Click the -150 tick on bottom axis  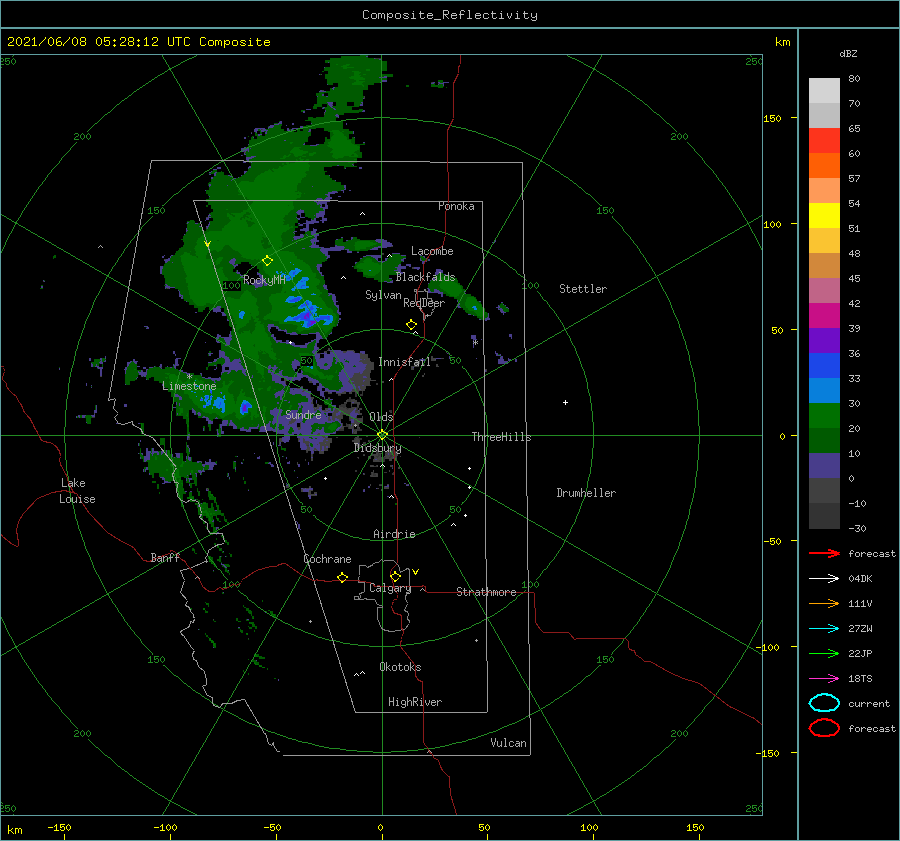point(59,827)
